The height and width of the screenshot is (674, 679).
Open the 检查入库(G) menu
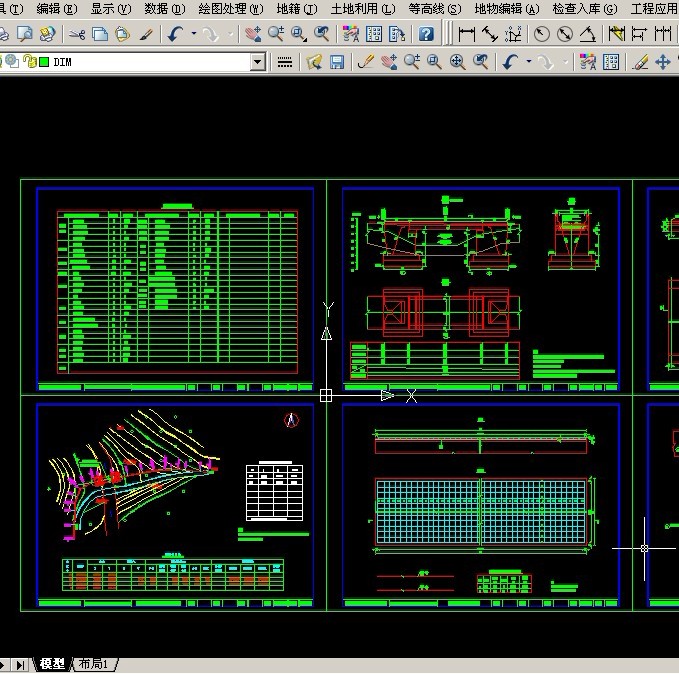coord(585,9)
